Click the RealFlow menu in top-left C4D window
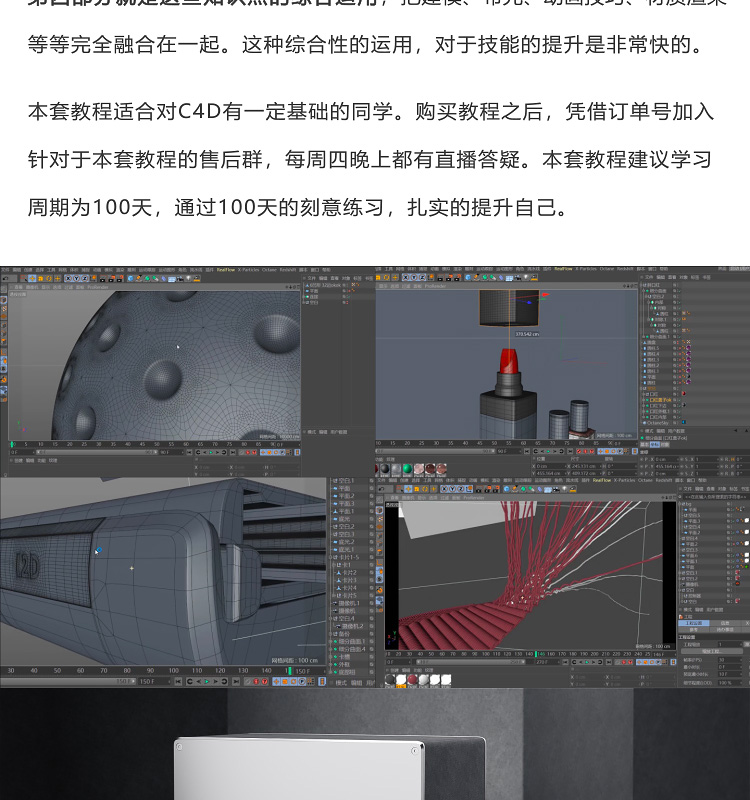The image size is (750, 800). coord(225,269)
